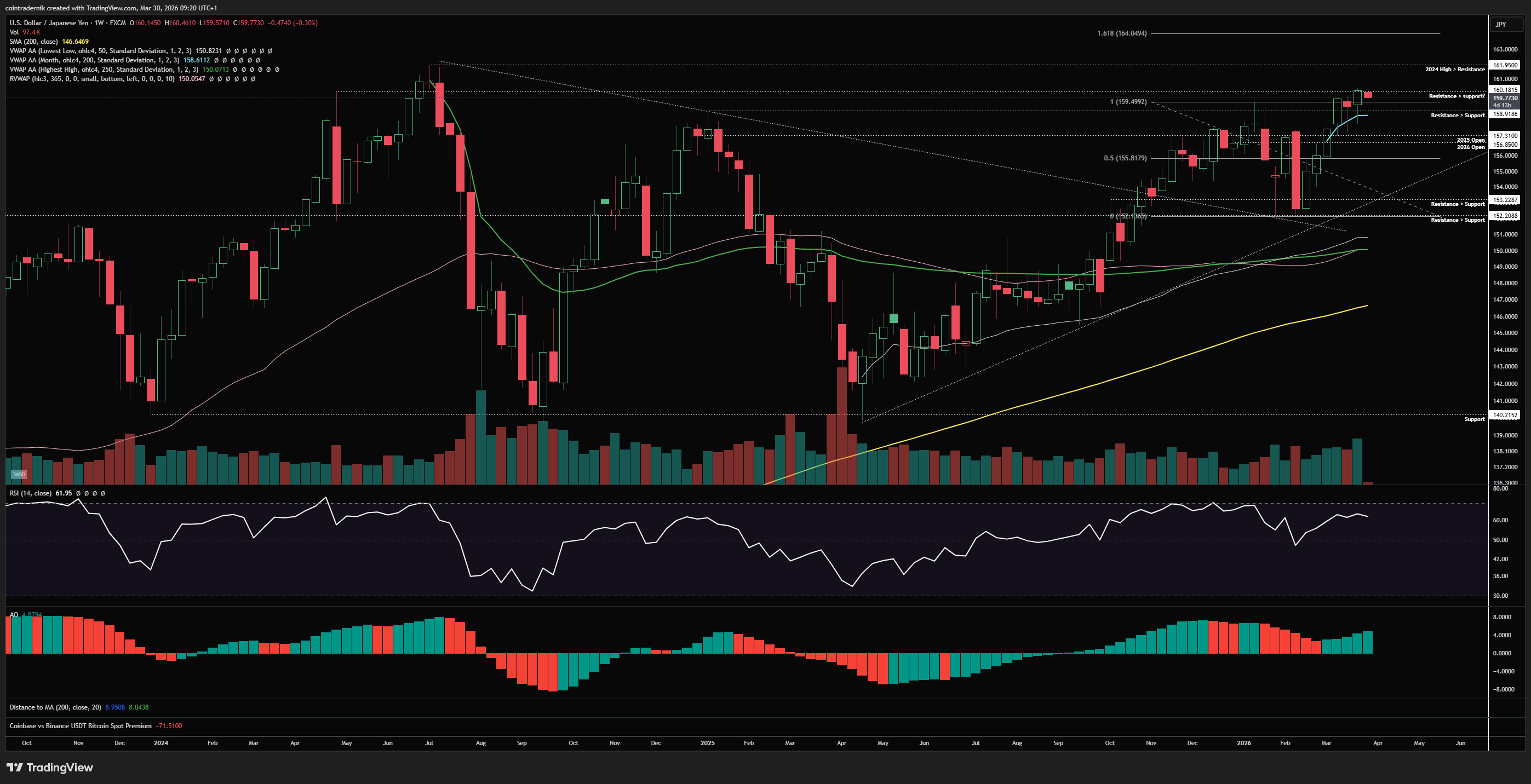Select the VWAP AA Highest High indicator legend
1531x784 pixels.
click(x=104, y=70)
